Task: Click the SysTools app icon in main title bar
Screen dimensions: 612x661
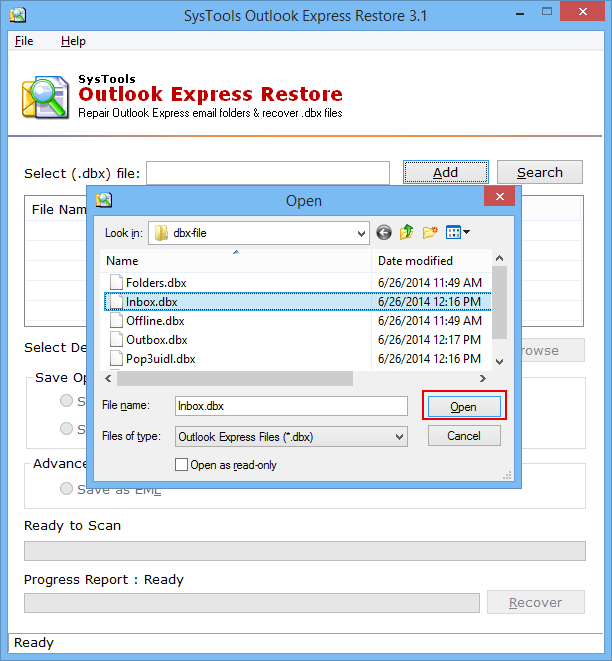Action: coord(18,15)
